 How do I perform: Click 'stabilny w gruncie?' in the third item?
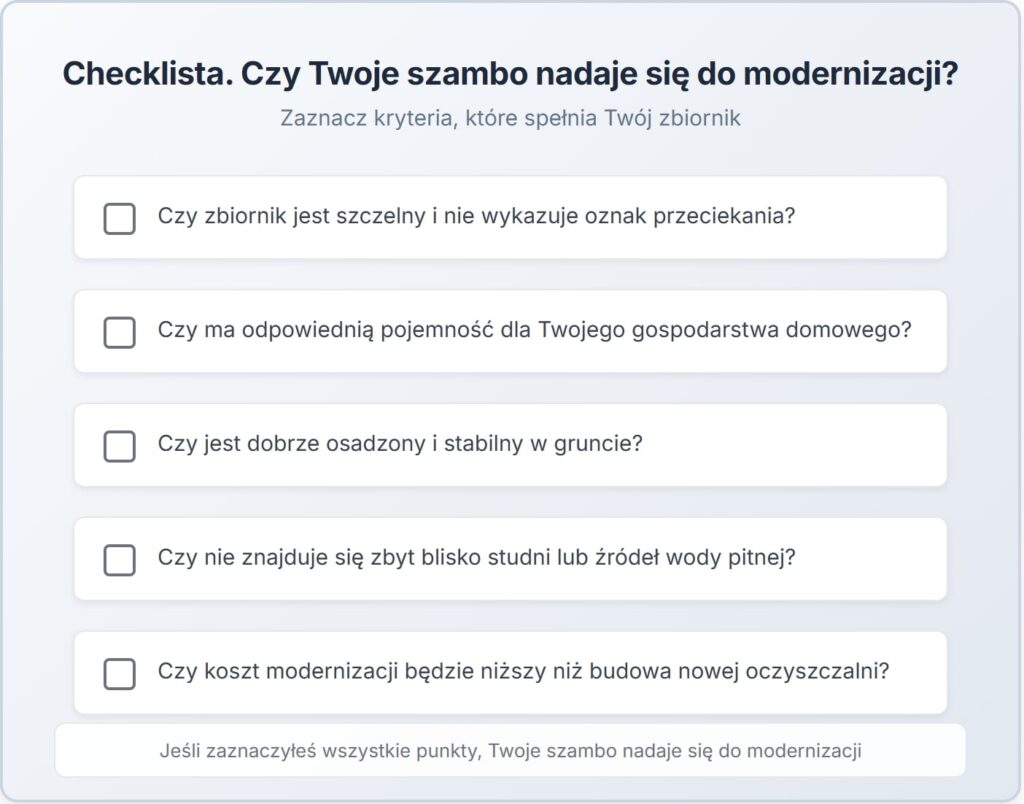[543, 443]
